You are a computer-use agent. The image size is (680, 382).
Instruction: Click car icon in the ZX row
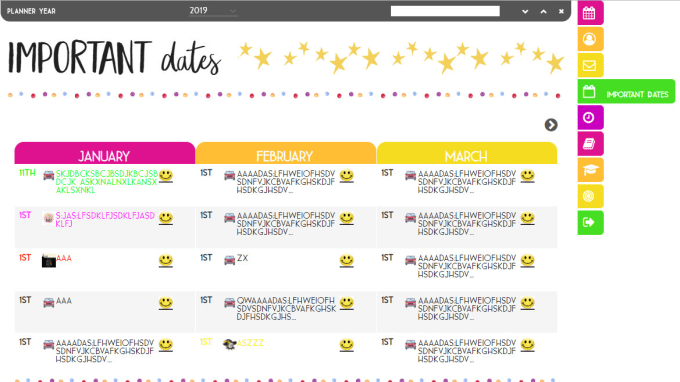tap(229, 260)
